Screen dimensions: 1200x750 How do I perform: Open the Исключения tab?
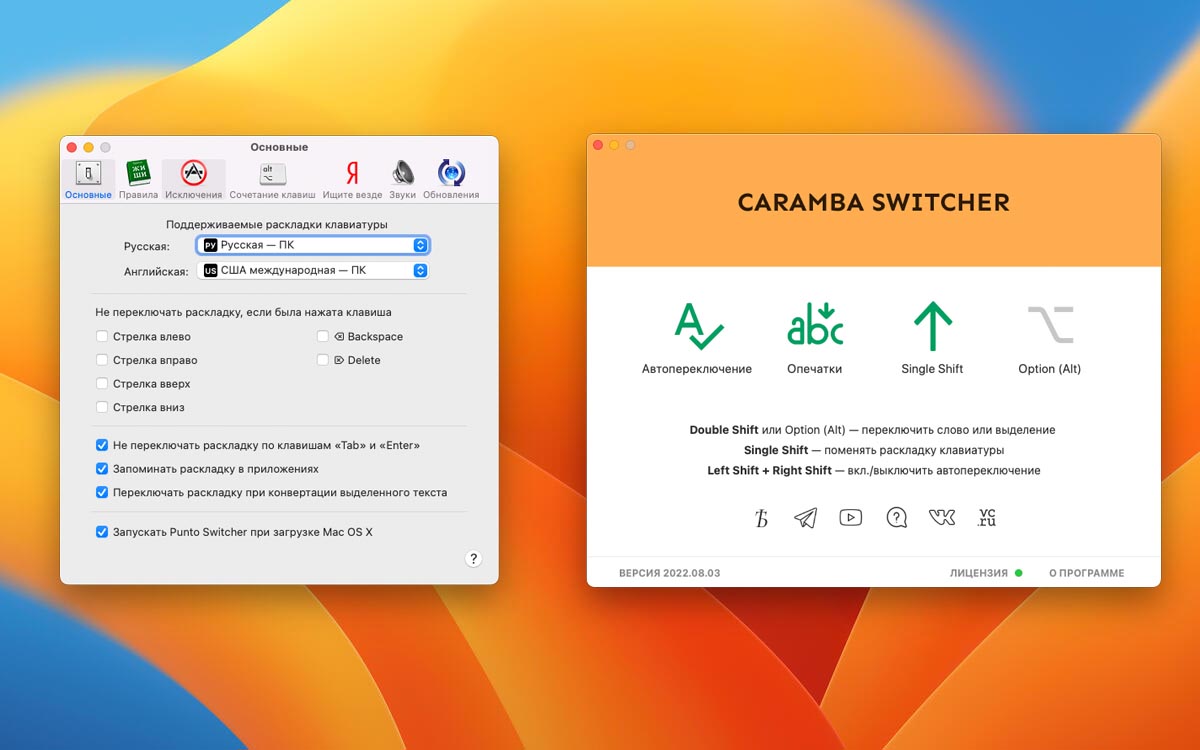194,180
